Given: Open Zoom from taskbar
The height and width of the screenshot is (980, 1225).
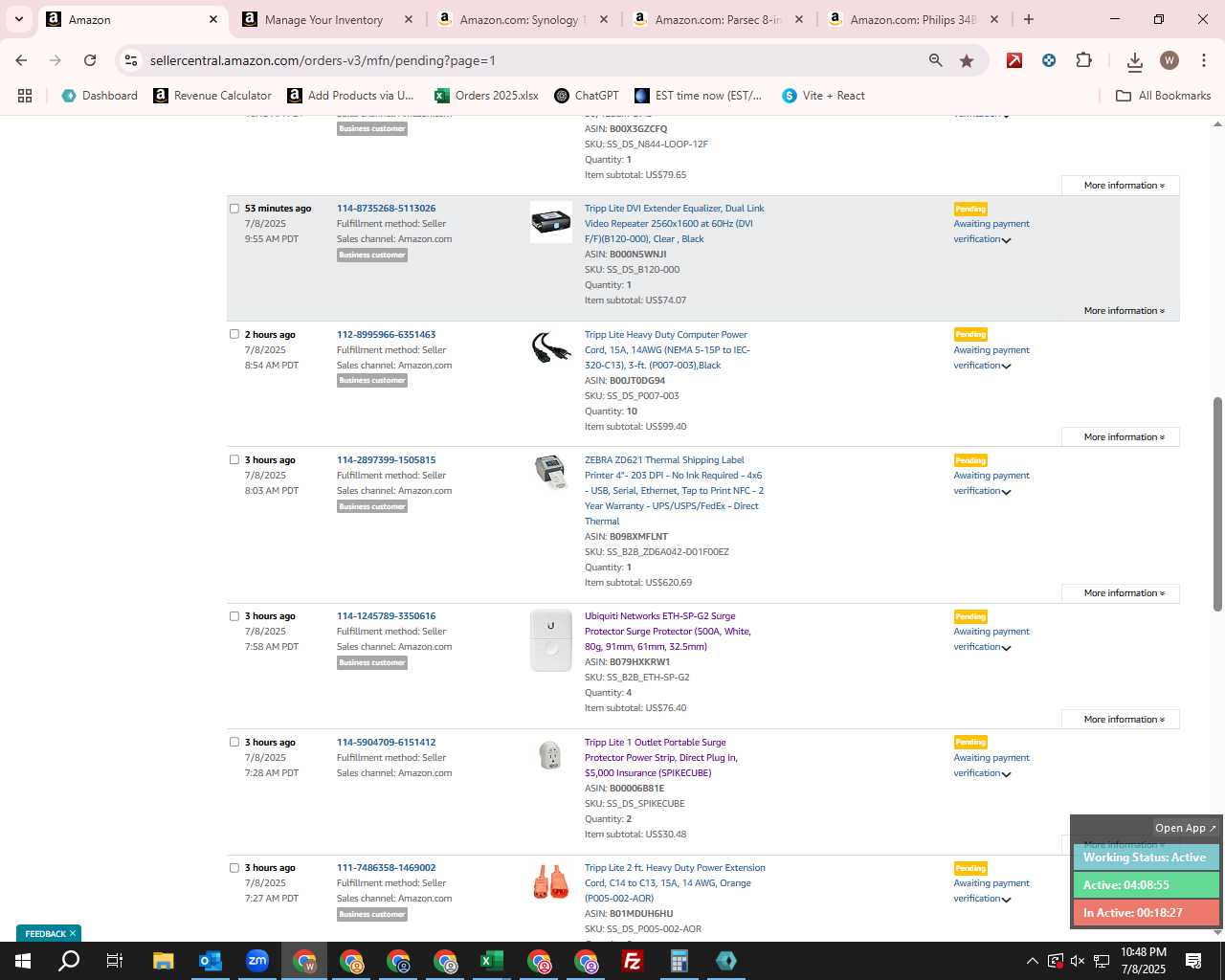Looking at the screenshot, I should (x=256, y=961).
